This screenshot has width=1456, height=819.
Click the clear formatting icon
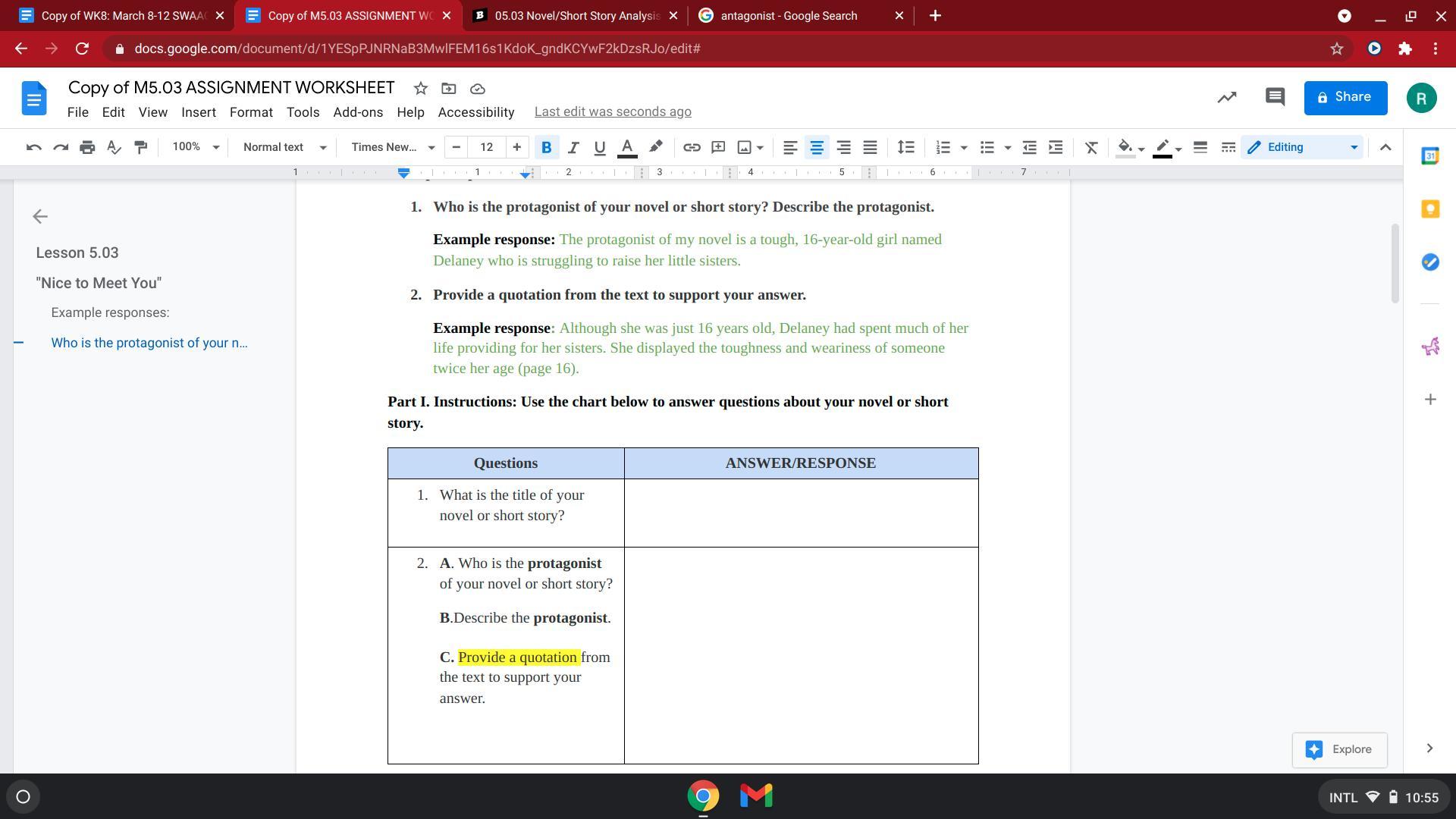coord(1090,147)
